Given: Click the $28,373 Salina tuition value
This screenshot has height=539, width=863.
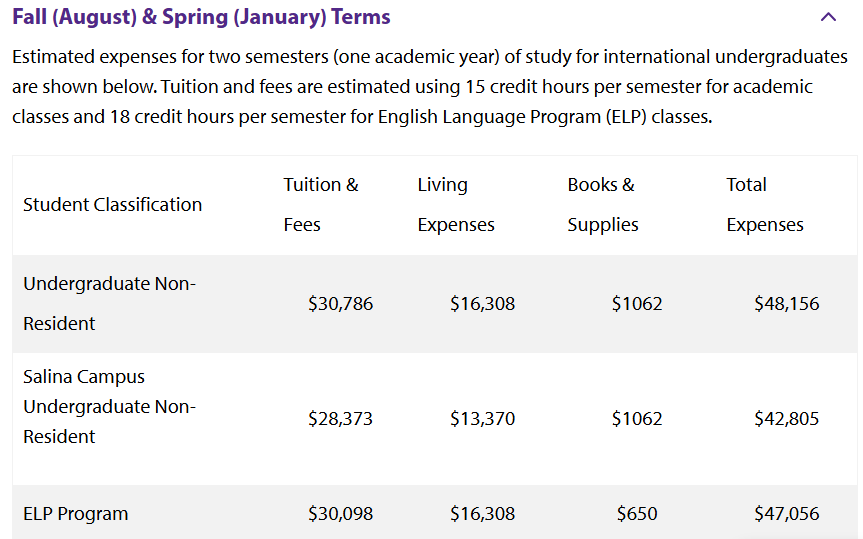Looking at the screenshot, I should pos(340,419).
